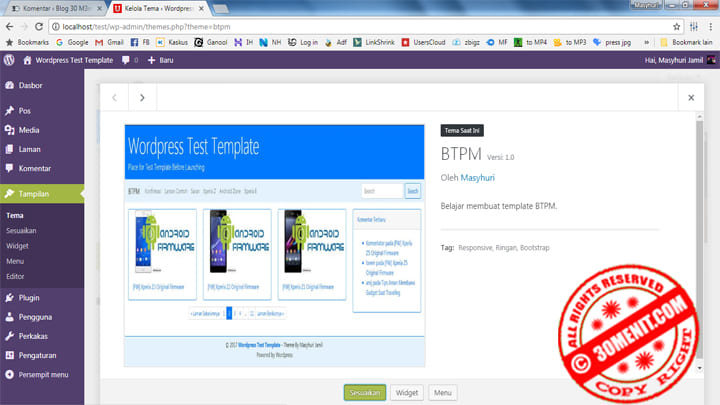Open the Google bookmark
720x405 pixels.
(x=73, y=42)
